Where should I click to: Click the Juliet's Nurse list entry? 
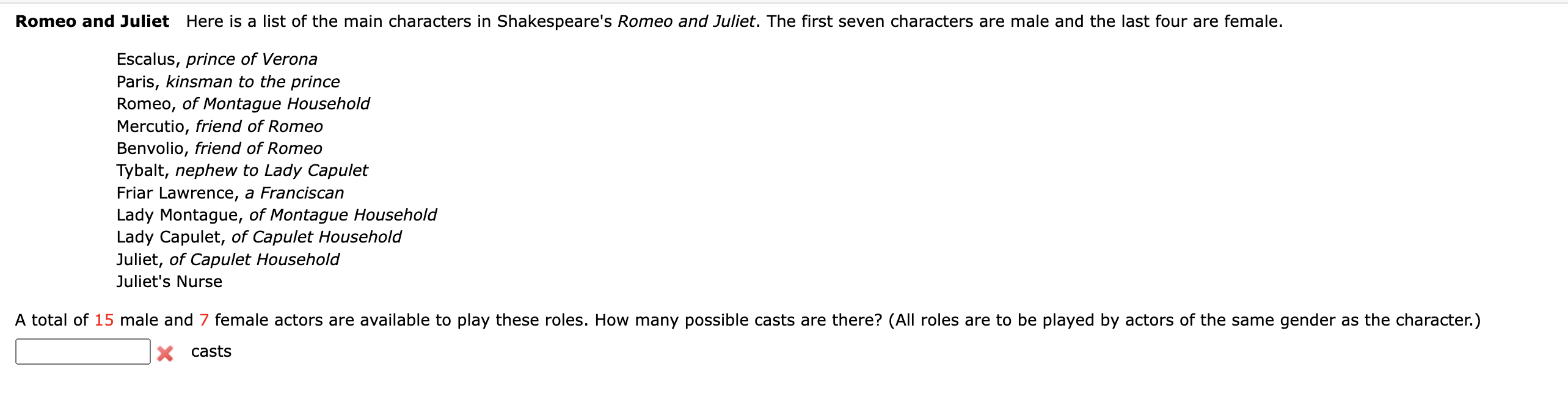coord(170,282)
